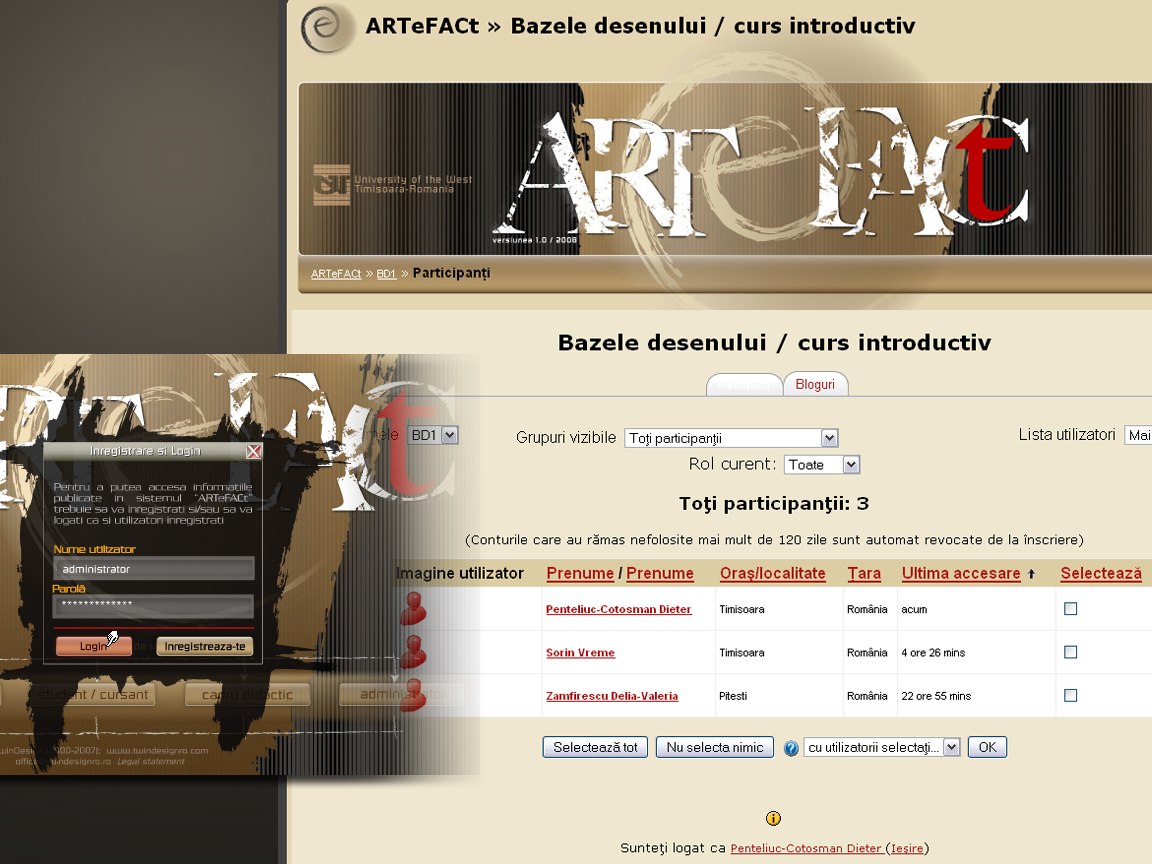This screenshot has height=864, width=1152.
Task: Open the Rol curent dropdown
Action: coord(821,464)
